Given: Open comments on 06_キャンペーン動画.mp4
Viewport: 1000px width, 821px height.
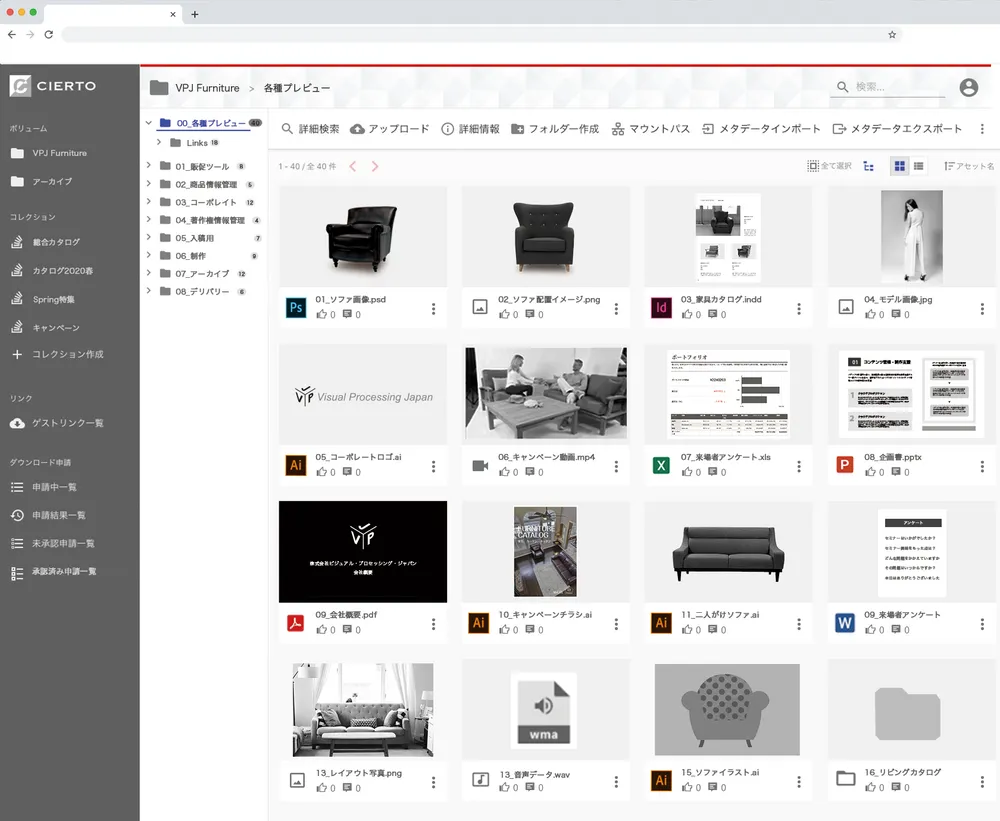Looking at the screenshot, I should 532,473.
